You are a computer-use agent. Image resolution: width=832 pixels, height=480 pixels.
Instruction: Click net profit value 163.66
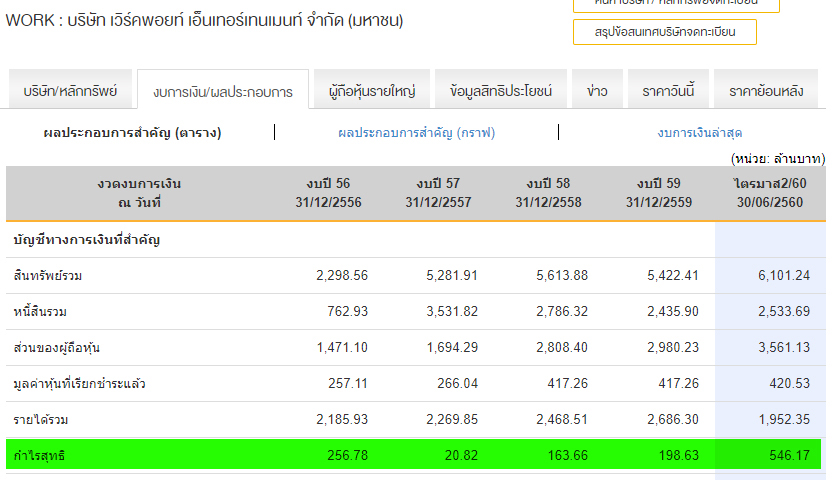click(568, 456)
